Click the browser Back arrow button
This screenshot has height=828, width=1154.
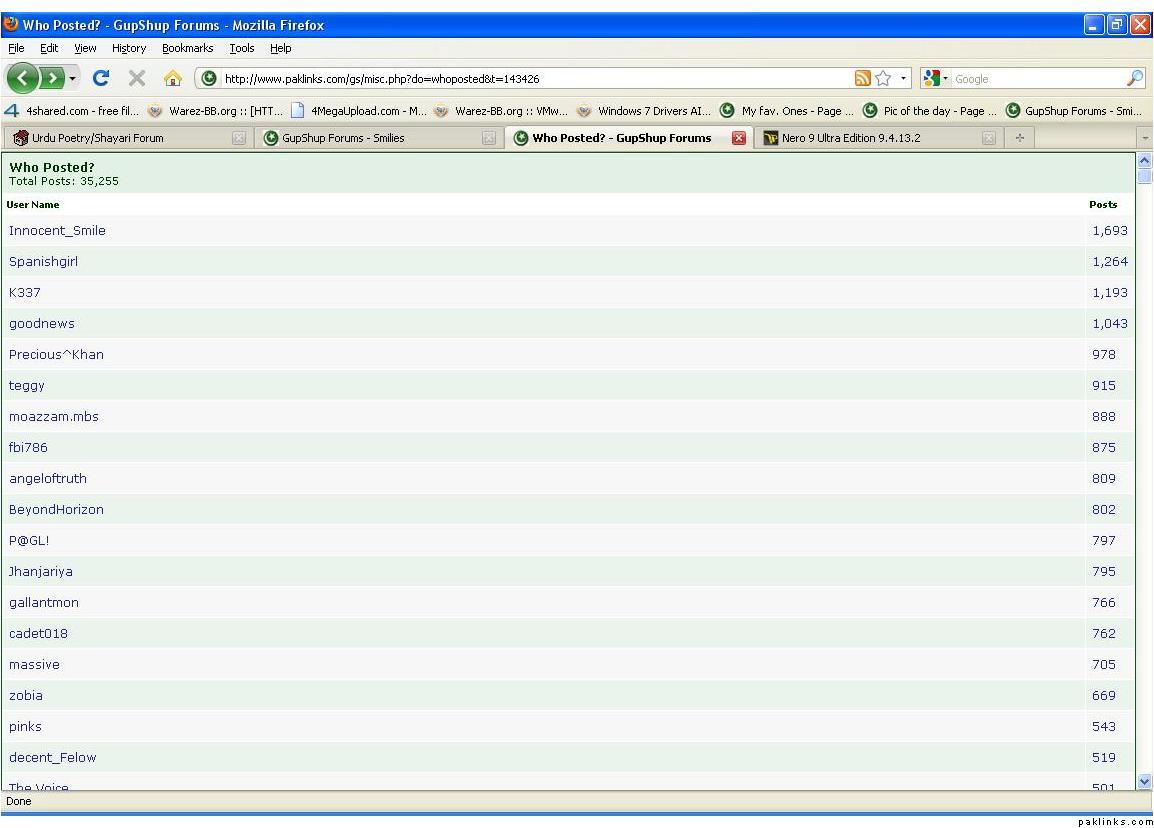23,79
